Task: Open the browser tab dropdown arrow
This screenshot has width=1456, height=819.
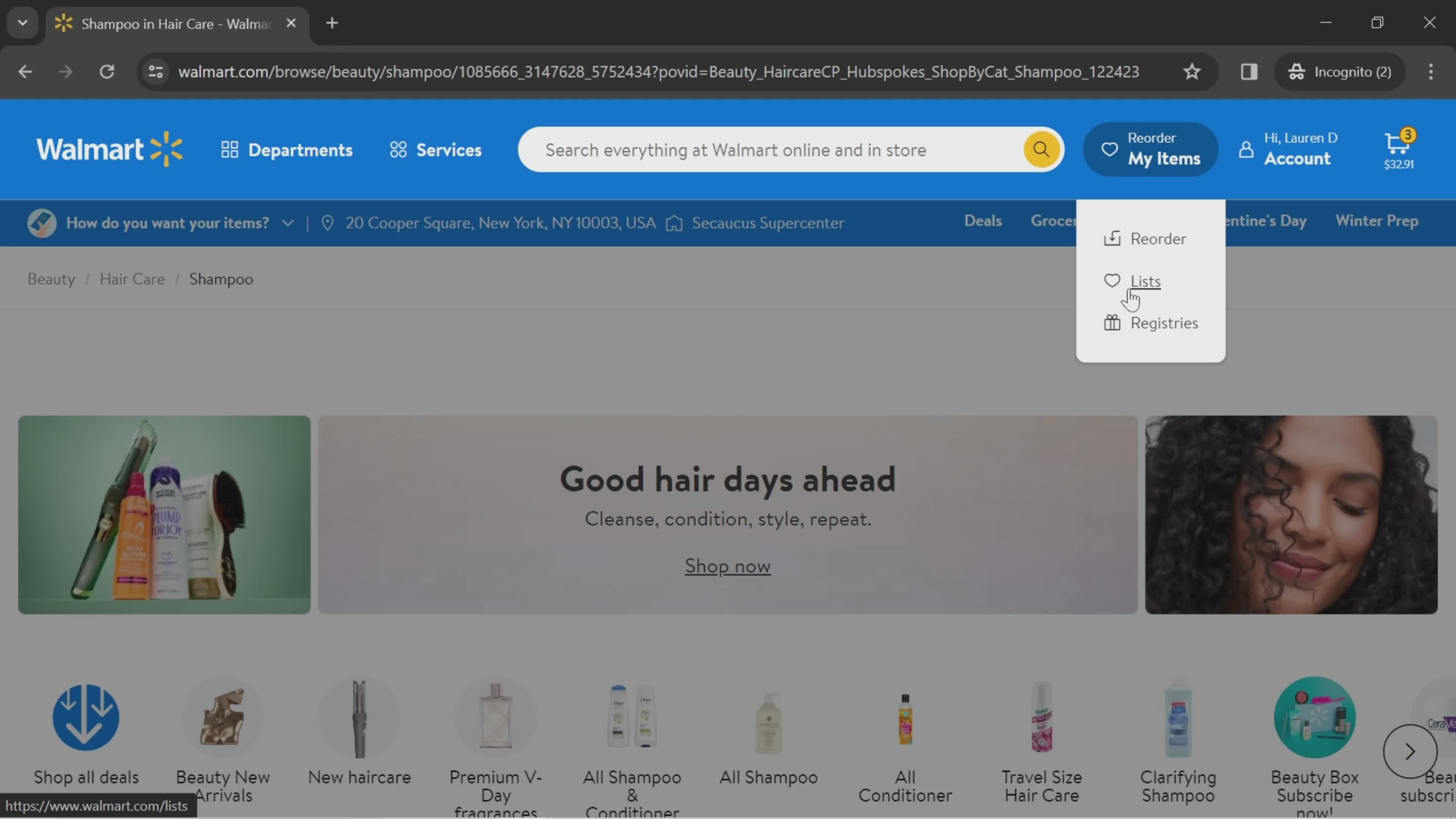Action: tap(22, 22)
